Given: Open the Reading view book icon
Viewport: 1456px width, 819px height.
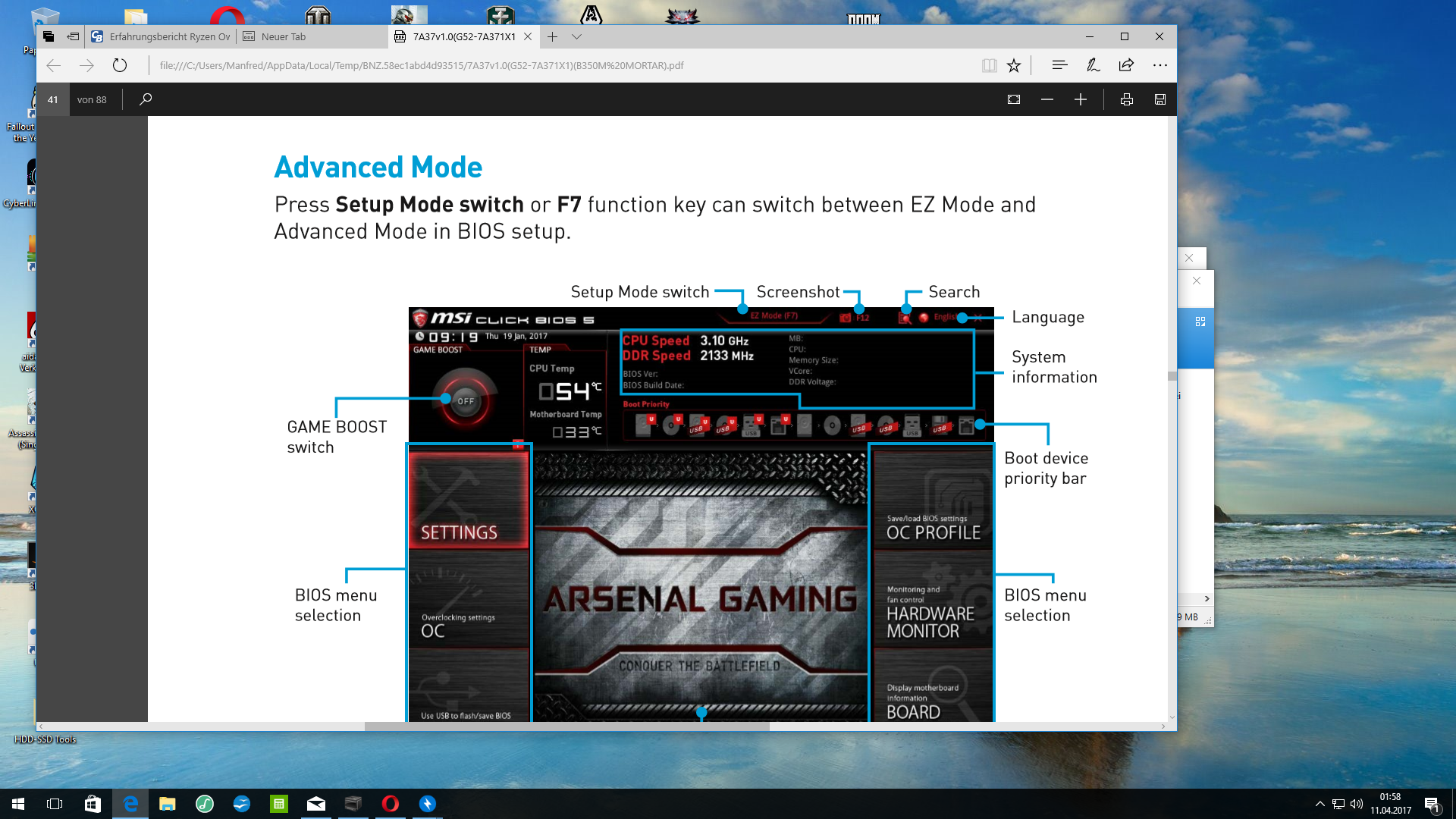Looking at the screenshot, I should click(x=989, y=65).
